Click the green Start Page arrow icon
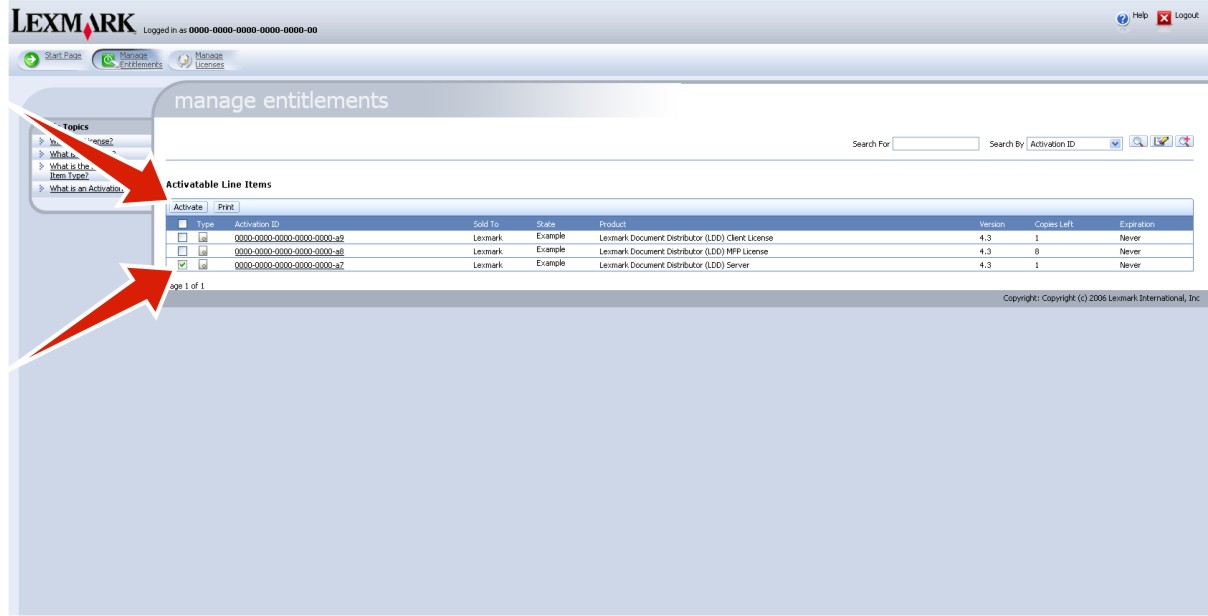 31,60
